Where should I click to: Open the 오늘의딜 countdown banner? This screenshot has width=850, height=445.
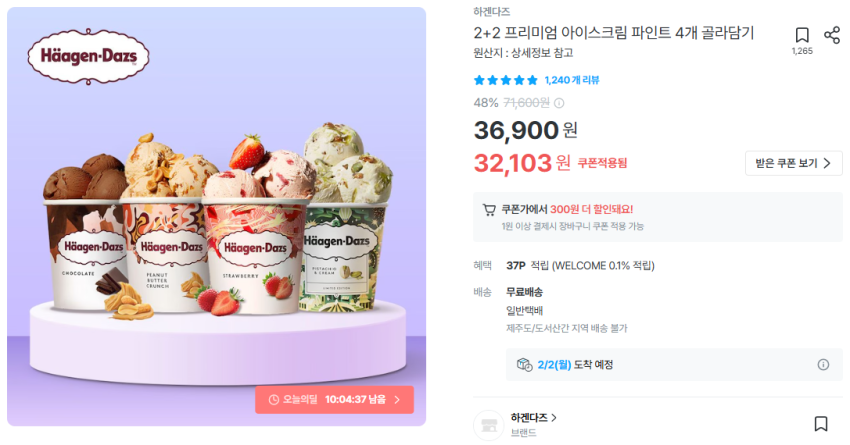click(x=334, y=400)
